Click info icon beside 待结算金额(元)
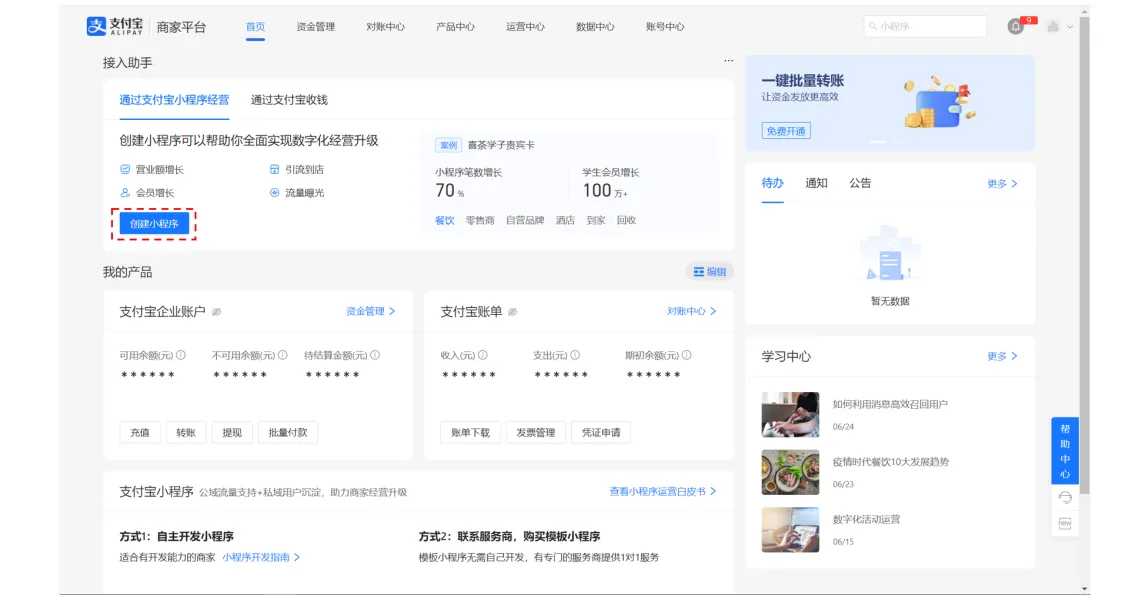Image resolution: width=1125 pixels, height=599 pixels. coord(375,355)
